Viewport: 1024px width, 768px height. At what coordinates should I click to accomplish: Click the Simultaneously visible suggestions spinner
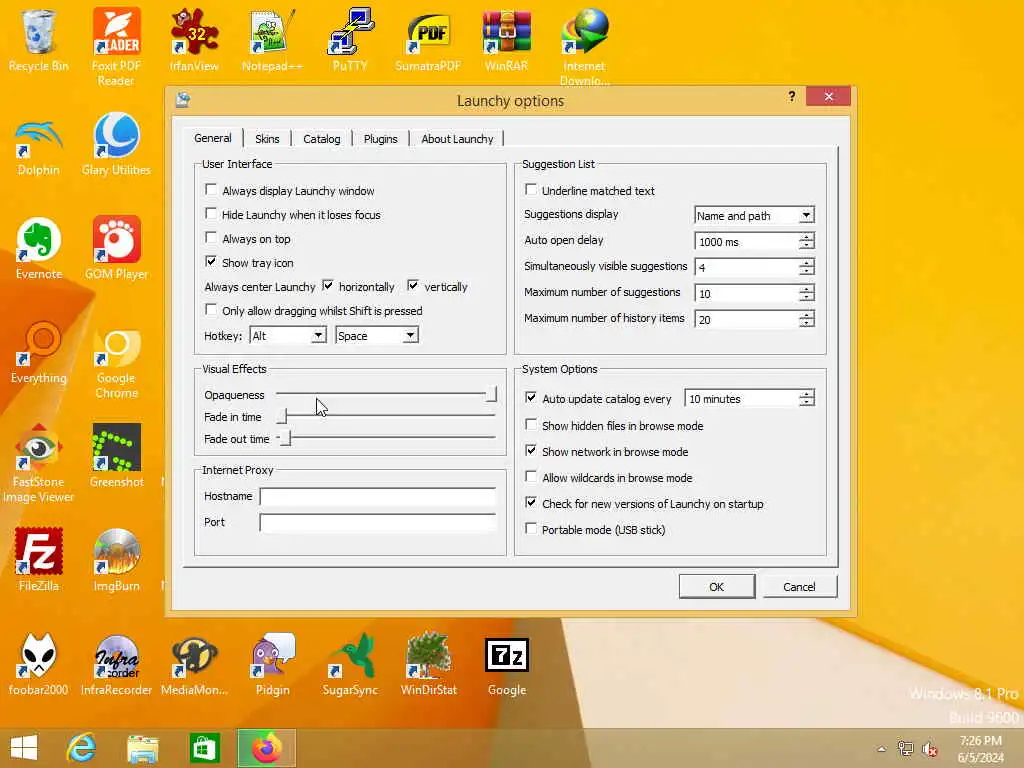pos(807,267)
